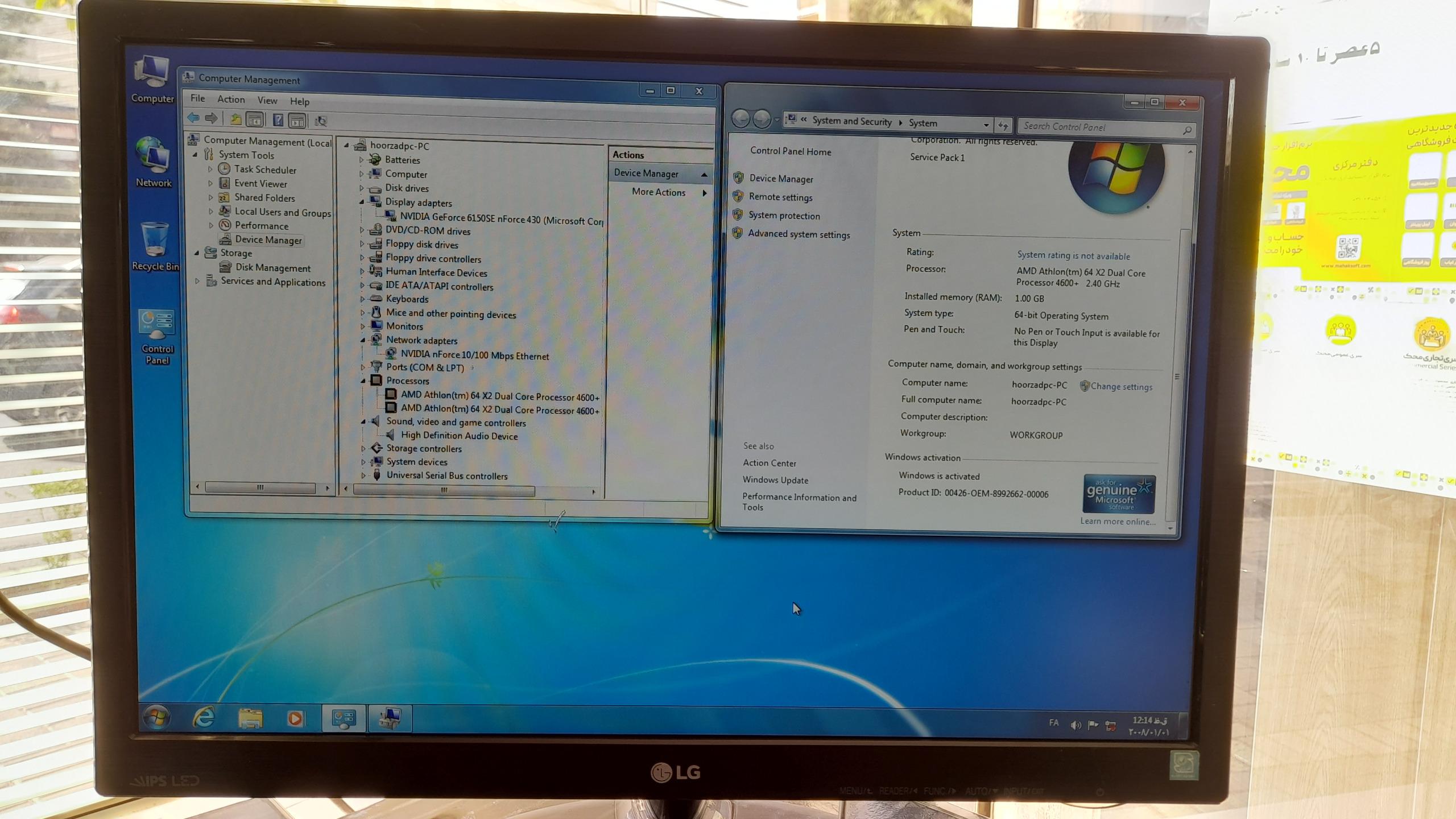1456x819 pixels.
Task: Open Advanced system settings link
Action: pyautogui.click(x=799, y=234)
